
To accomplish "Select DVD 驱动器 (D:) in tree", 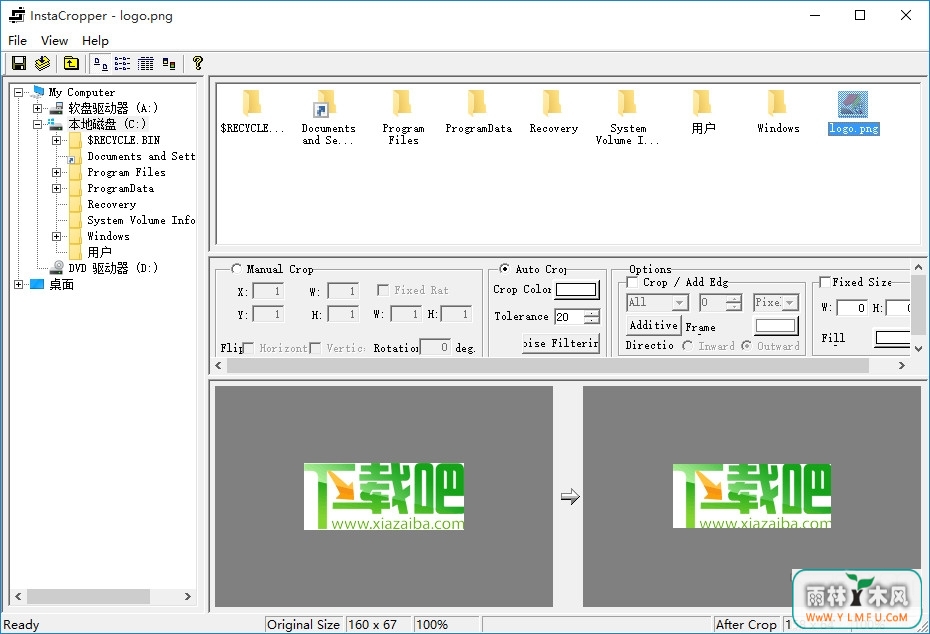I will [113, 268].
